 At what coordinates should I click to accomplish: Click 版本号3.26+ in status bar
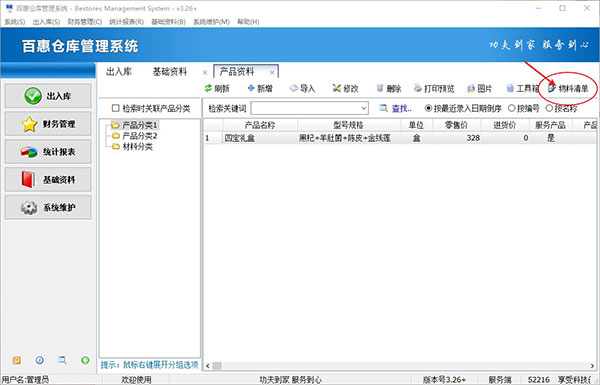pos(444,380)
